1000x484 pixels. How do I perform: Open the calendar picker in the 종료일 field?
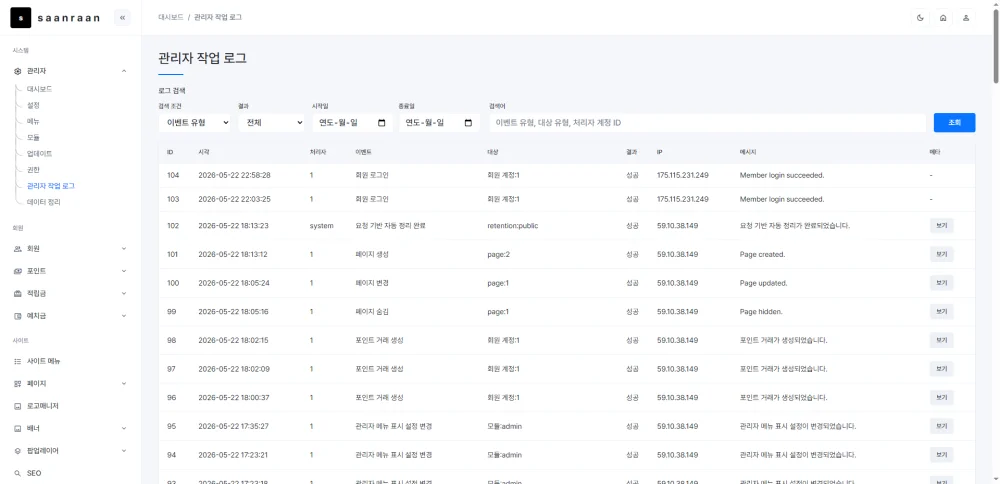tap(468, 123)
